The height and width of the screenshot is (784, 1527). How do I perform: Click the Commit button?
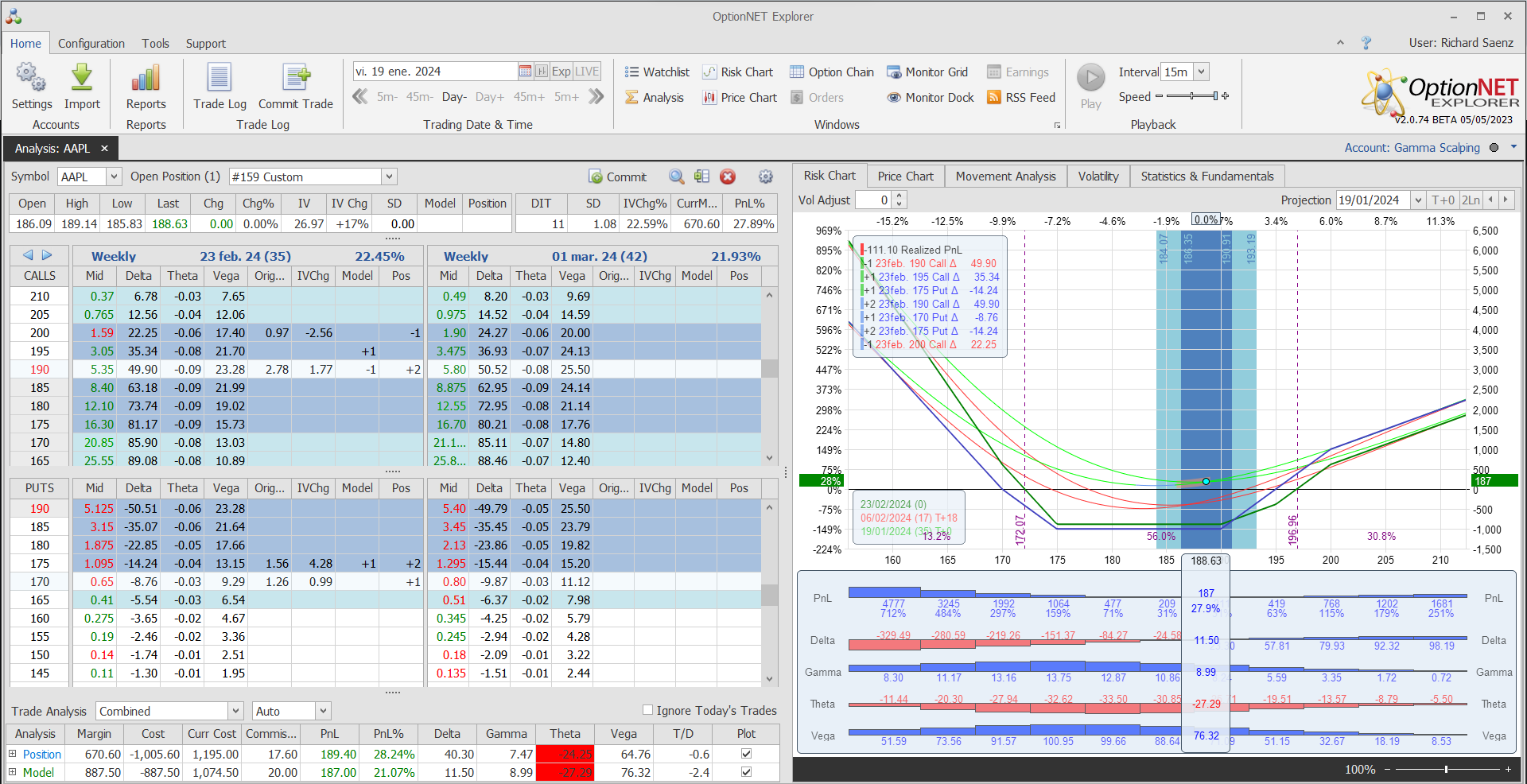coord(618,177)
